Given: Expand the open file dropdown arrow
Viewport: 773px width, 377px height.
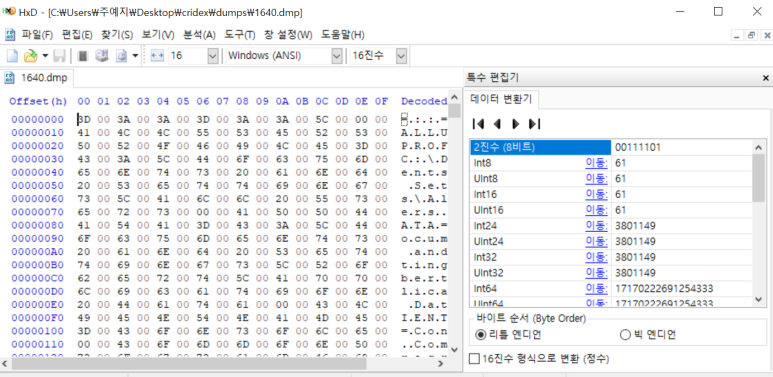Looking at the screenshot, I should 45,56.
